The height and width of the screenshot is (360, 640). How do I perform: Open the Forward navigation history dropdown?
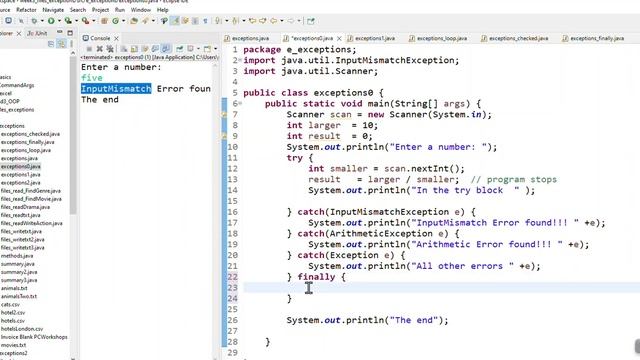pyautogui.click(x=299, y=21)
